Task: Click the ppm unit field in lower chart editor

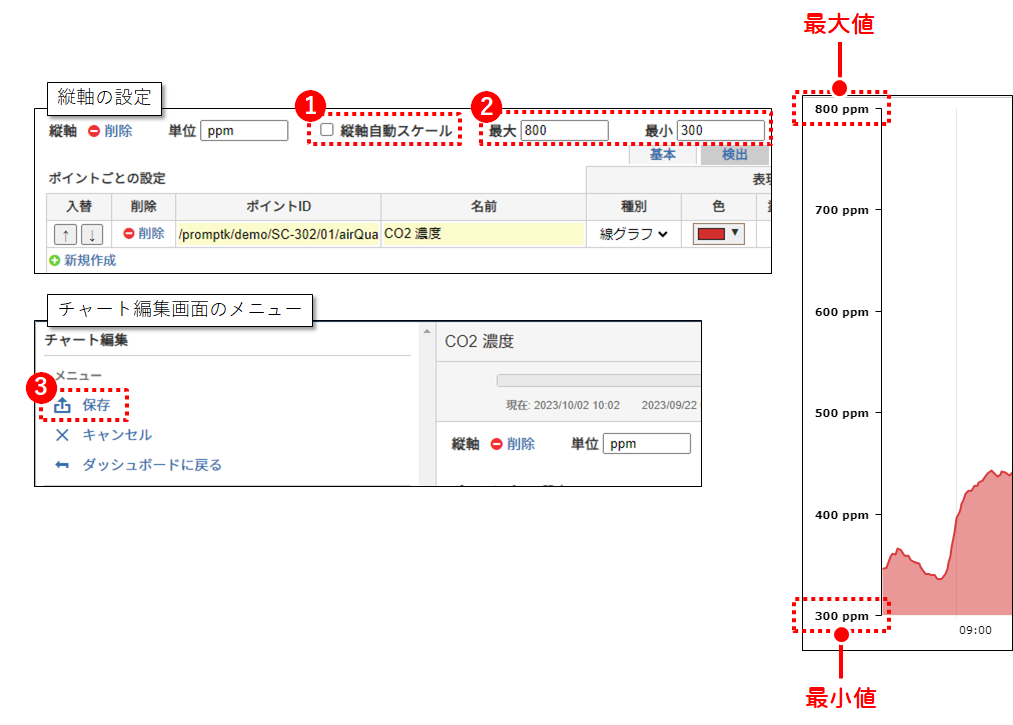Action: (647, 444)
